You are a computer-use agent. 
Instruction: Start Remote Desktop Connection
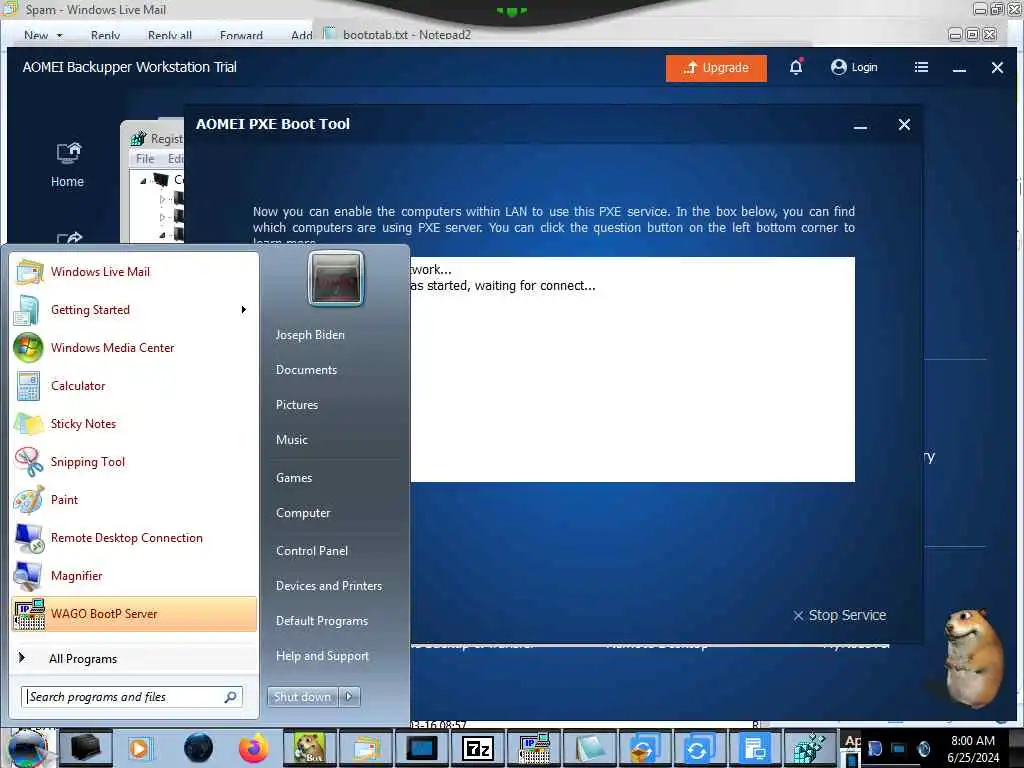coord(134,537)
